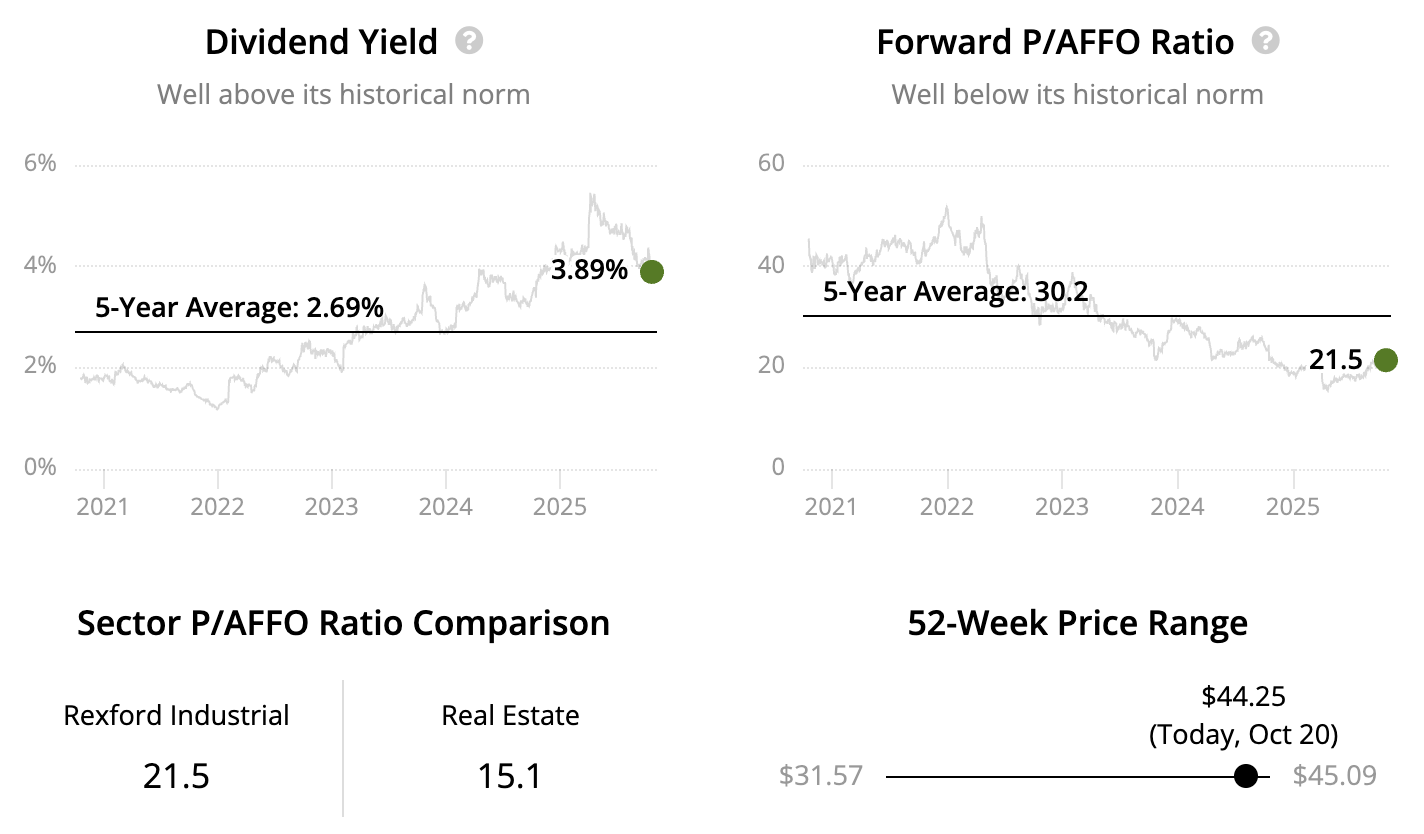Select the 5-Year Average: 2.69% label

(x=239, y=308)
